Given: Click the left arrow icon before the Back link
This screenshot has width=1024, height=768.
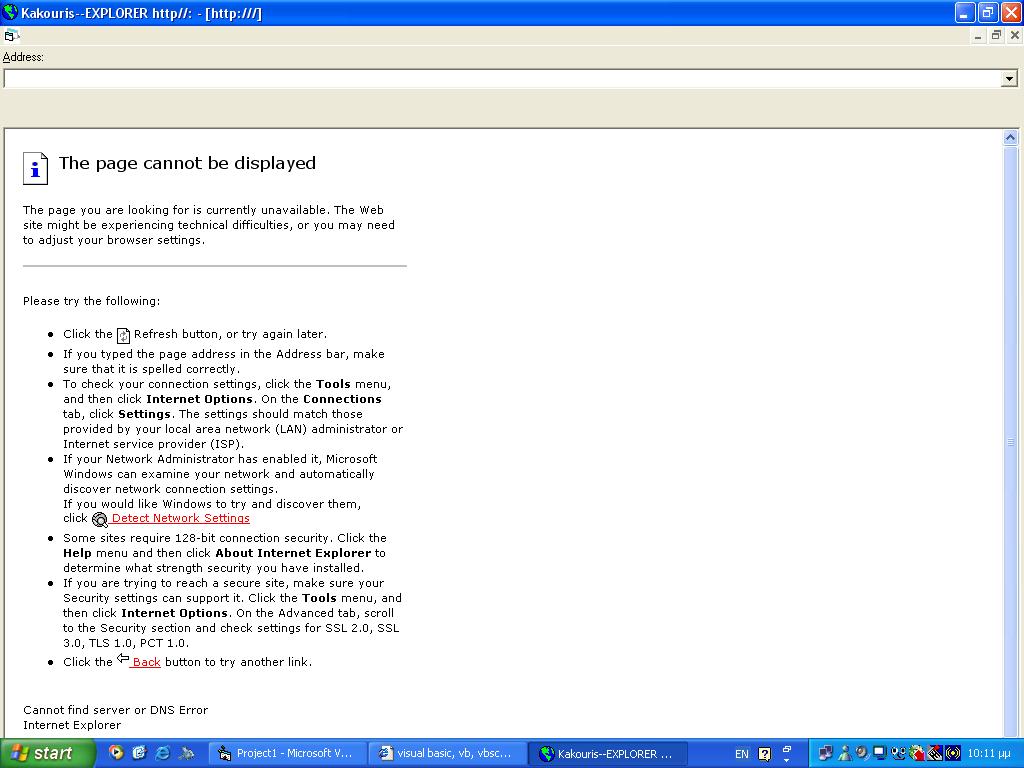Looking at the screenshot, I should [x=123, y=659].
